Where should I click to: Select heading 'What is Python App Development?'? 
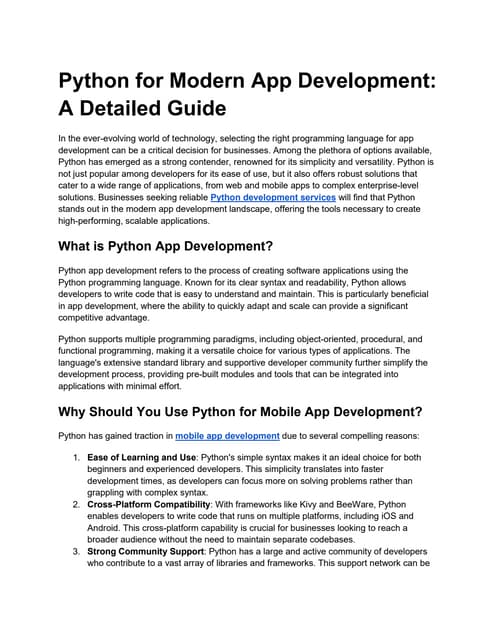click(165, 246)
